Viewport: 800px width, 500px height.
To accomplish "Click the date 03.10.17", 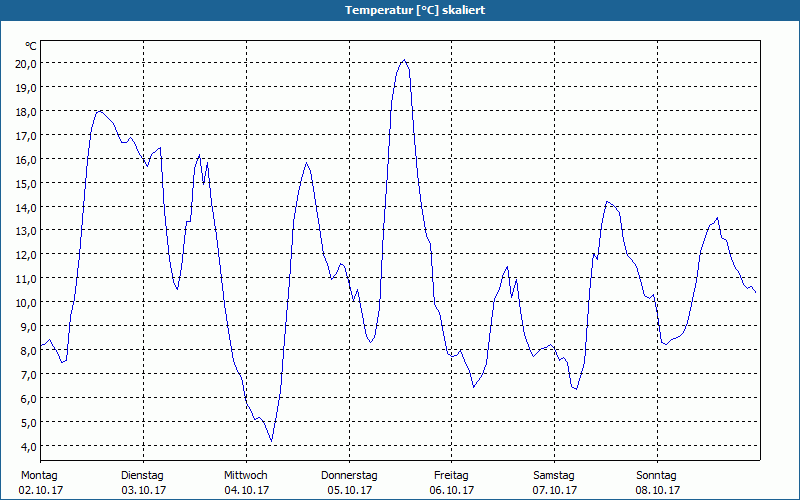I will [144, 490].
